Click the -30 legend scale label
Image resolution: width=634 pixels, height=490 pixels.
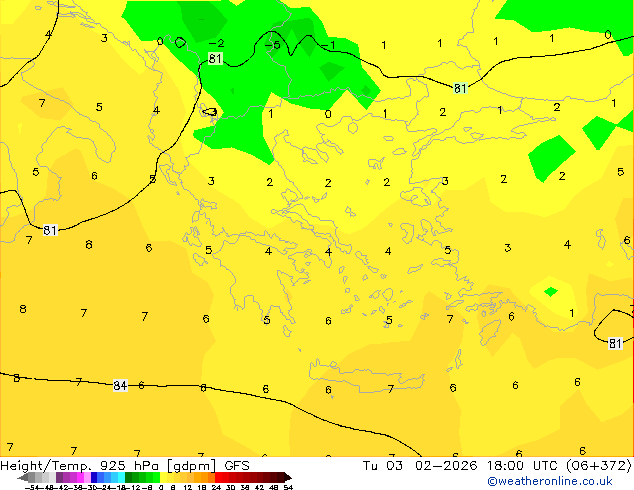point(91,487)
